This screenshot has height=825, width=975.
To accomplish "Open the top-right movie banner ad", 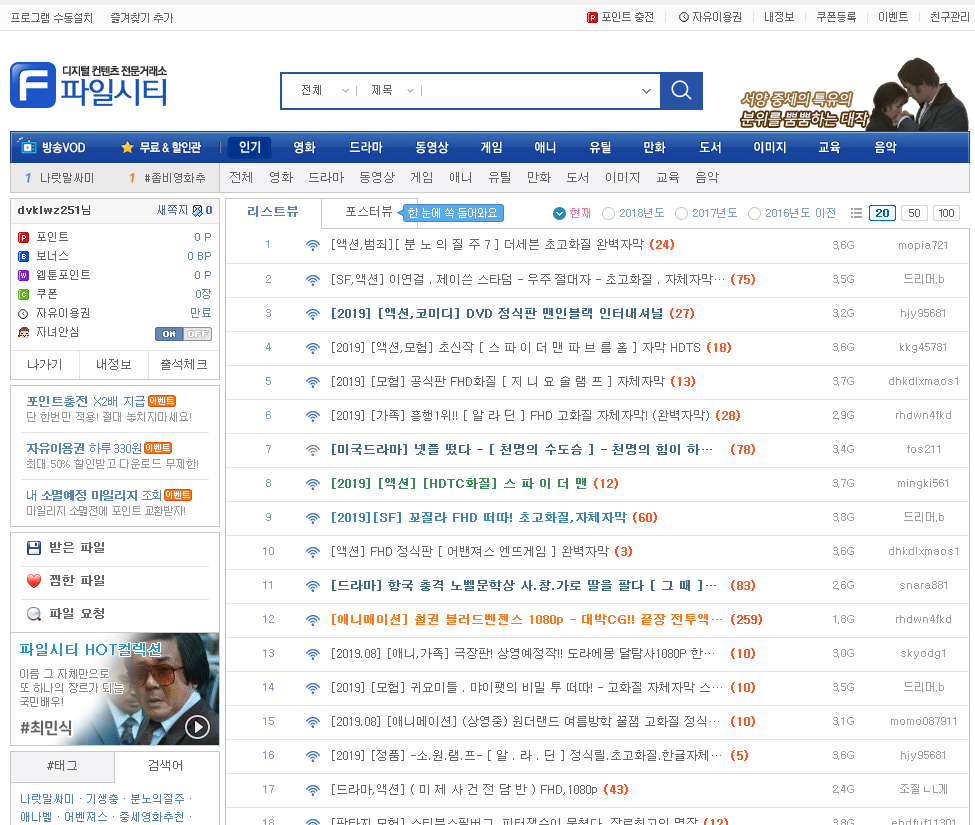I will tap(853, 93).
